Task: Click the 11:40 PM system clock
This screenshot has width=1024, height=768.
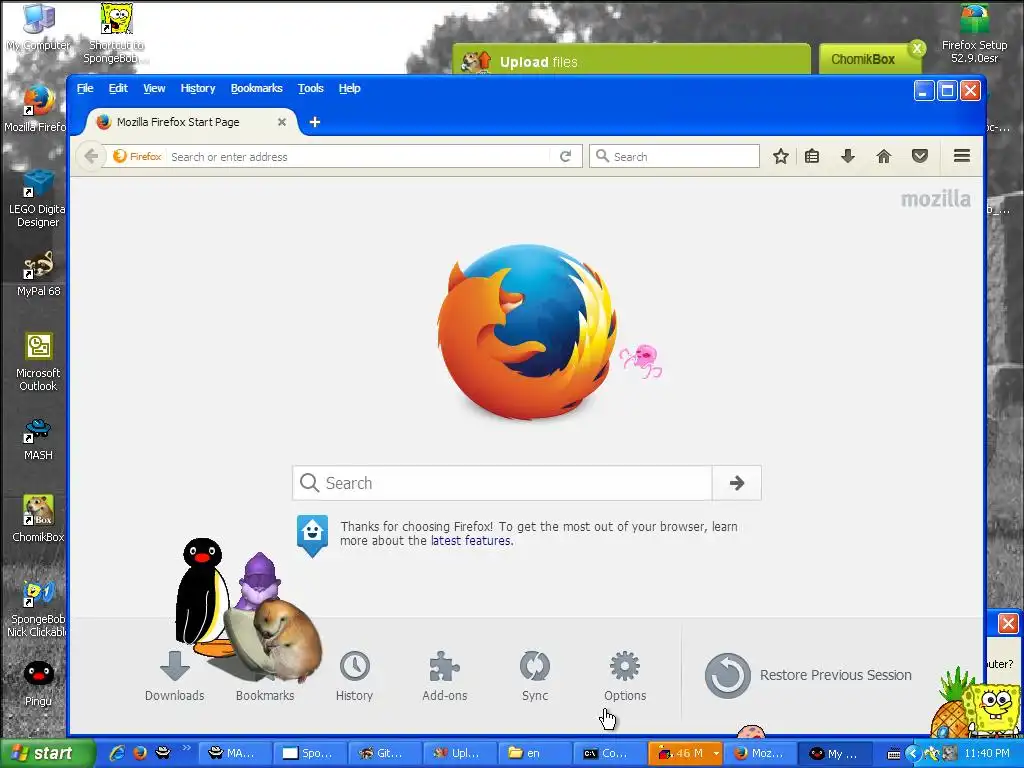Action: (987, 754)
